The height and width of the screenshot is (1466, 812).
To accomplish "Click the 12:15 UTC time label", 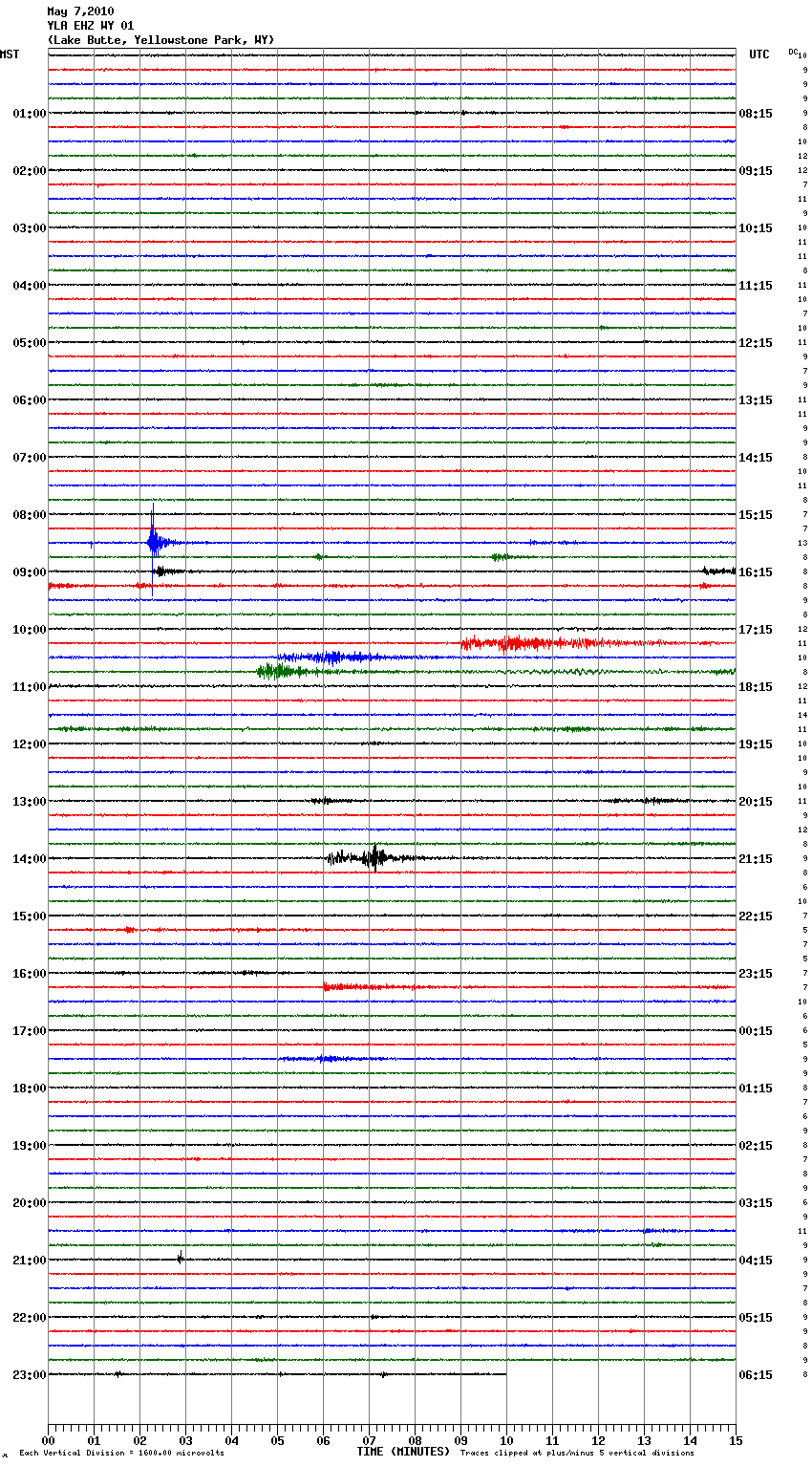I will (756, 343).
